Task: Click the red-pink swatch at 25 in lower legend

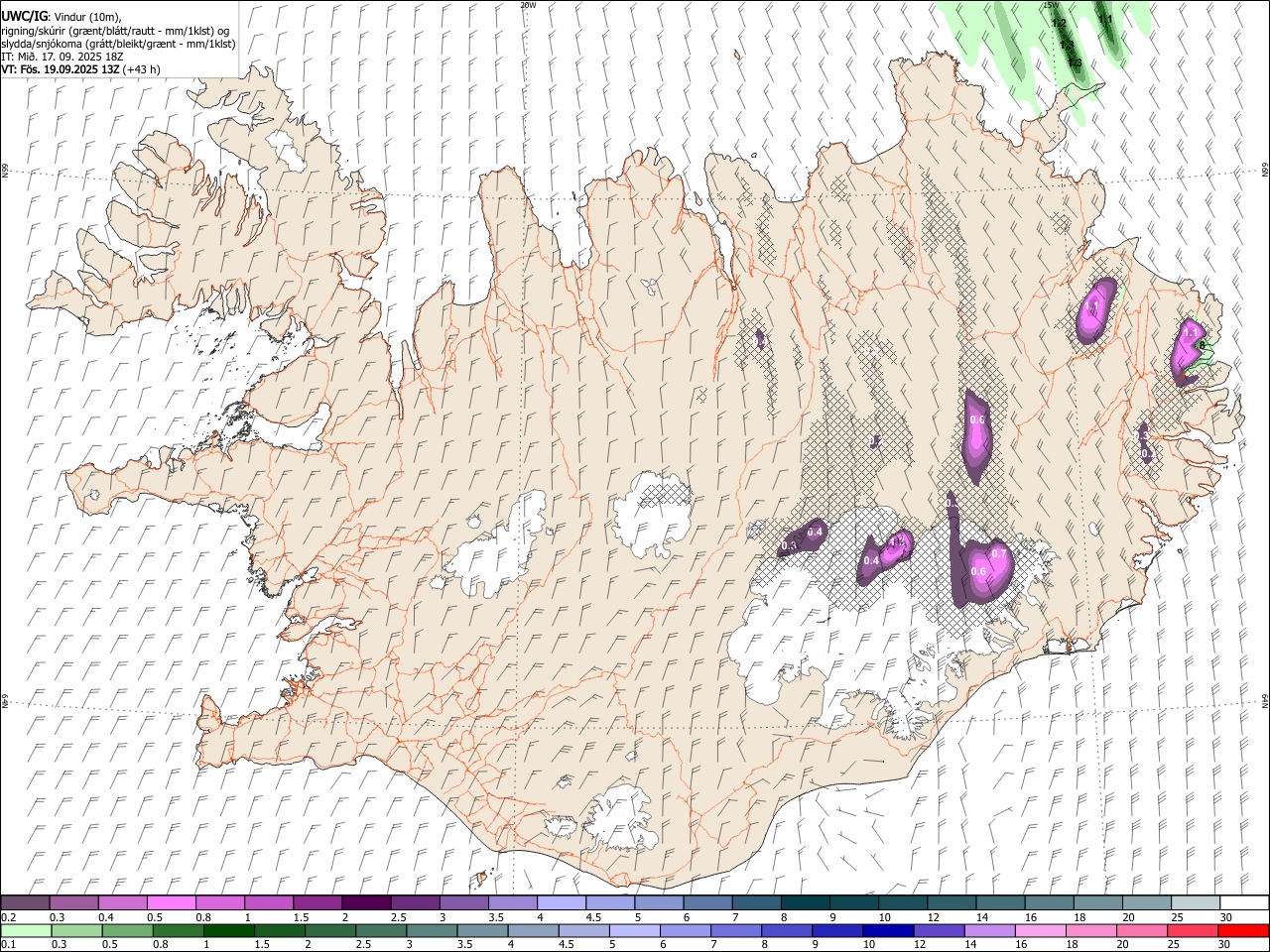Action: coord(1193,931)
